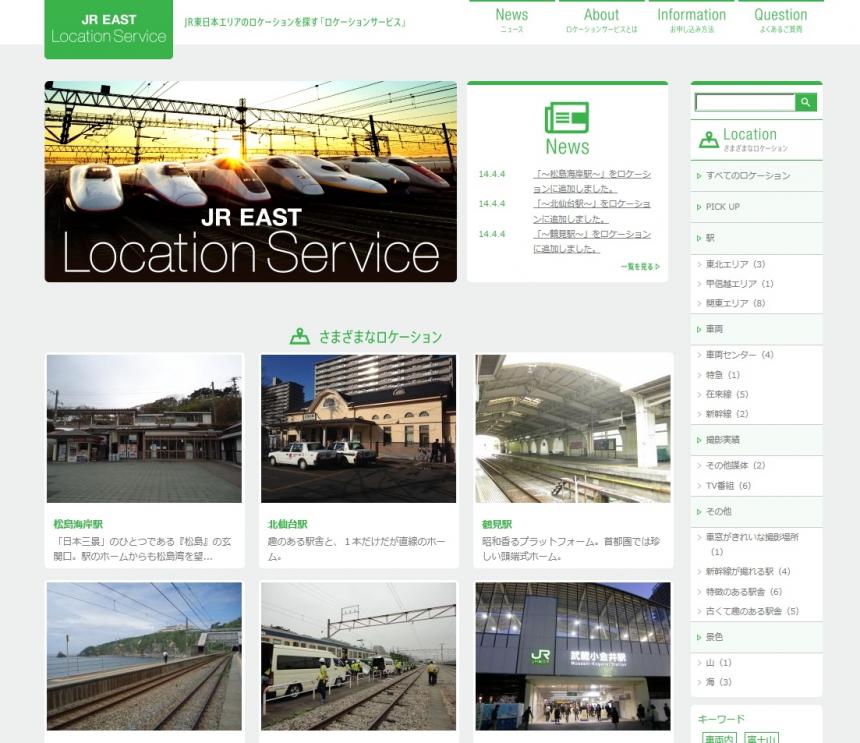Open 新幹線が撮れる駅 (4) category
This screenshot has height=743, width=860.
tap(748, 571)
